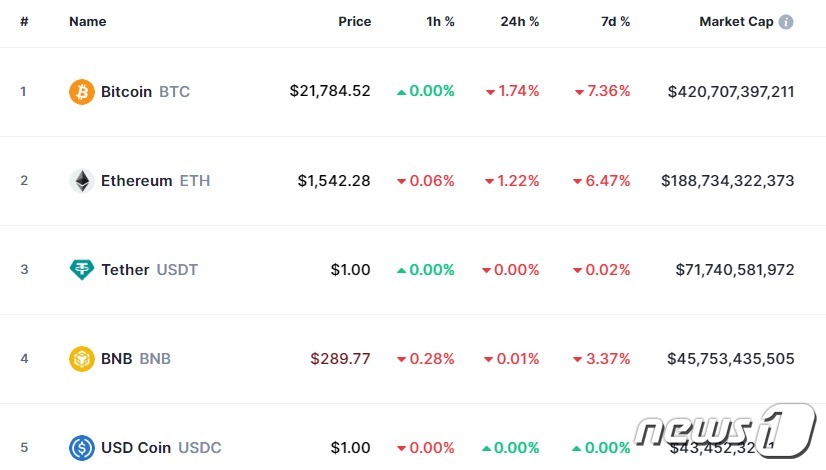Open the Tether USDT coin page

149,270
